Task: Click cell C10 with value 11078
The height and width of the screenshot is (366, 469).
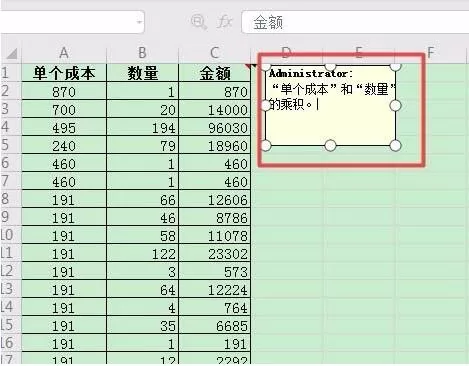Action: (215, 235)
